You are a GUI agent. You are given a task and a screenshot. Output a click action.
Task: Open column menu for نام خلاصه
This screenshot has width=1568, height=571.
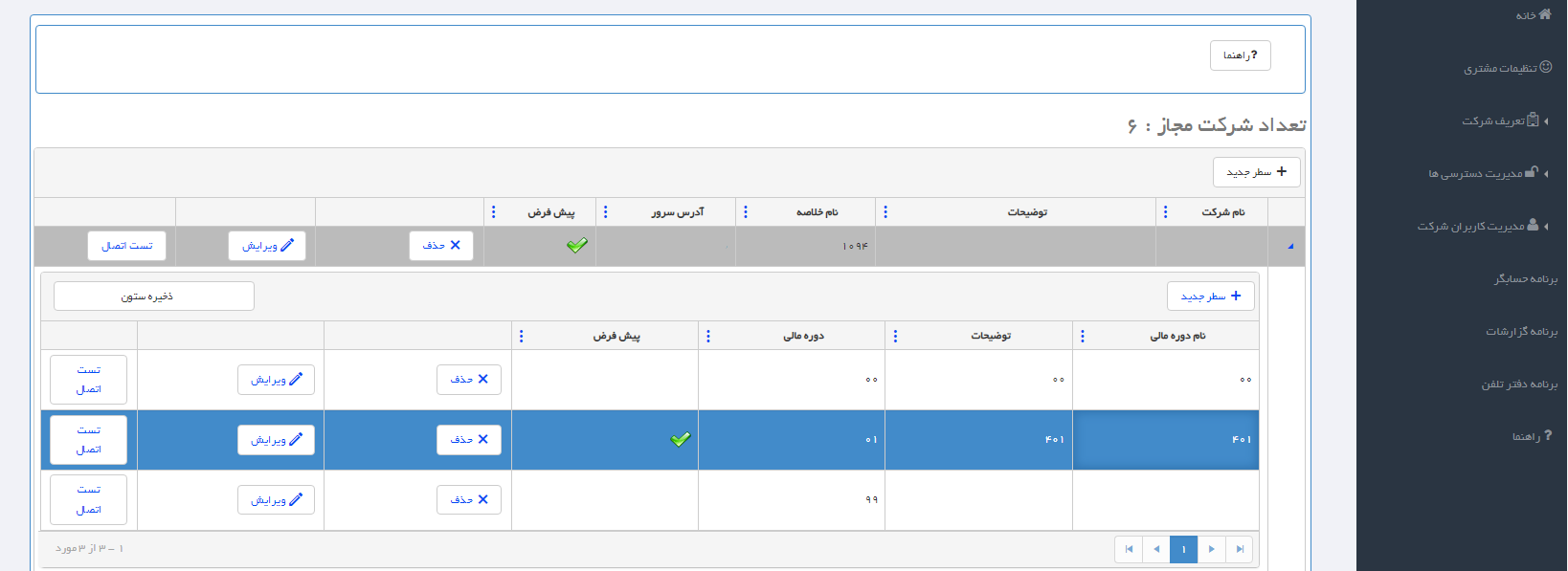pyautogui.click(x=746, y=211)
